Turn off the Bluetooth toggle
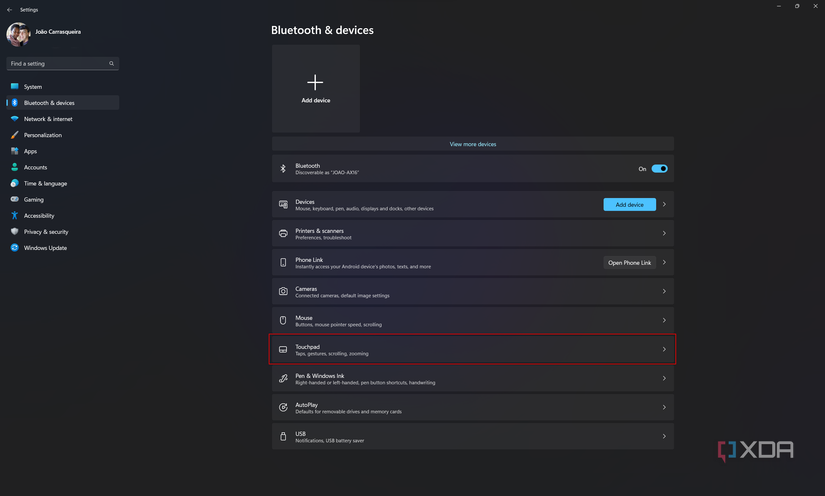The width and height of the screenshot is (825, 496). click(x=659, y=169)
